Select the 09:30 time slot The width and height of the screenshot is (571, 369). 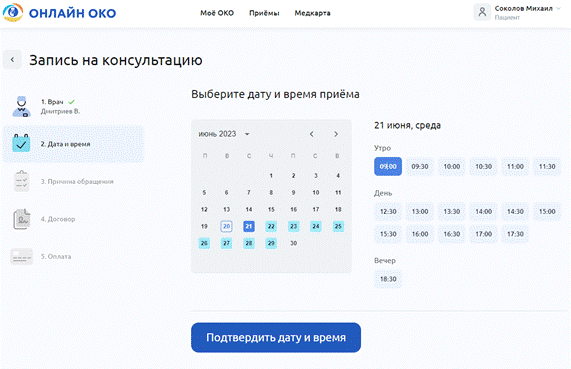(420, 166)
